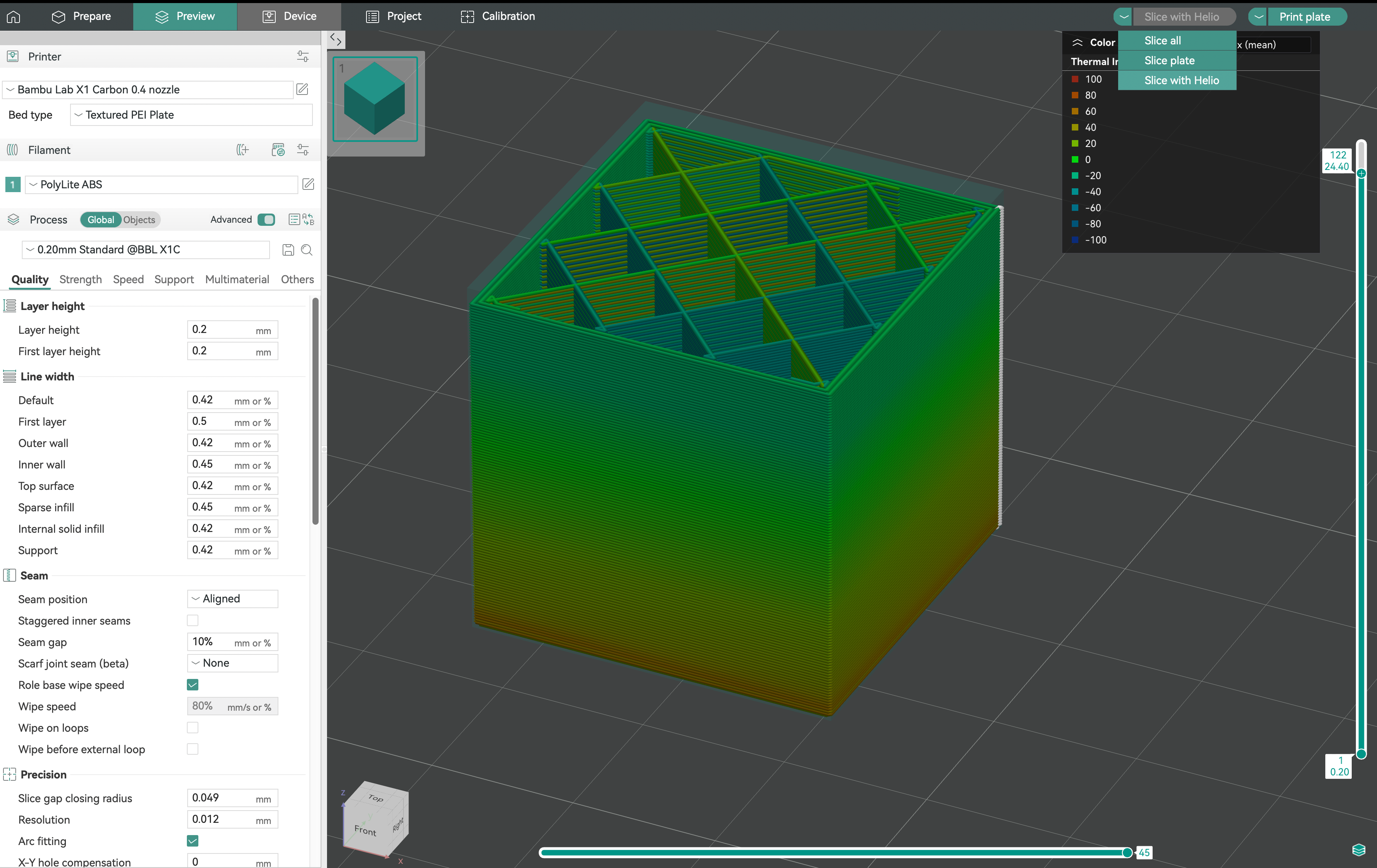Image resolution: width=1377 pixels, height=868 pixels.
Task: Go to the Home screen icon
Action: [13, 16]
